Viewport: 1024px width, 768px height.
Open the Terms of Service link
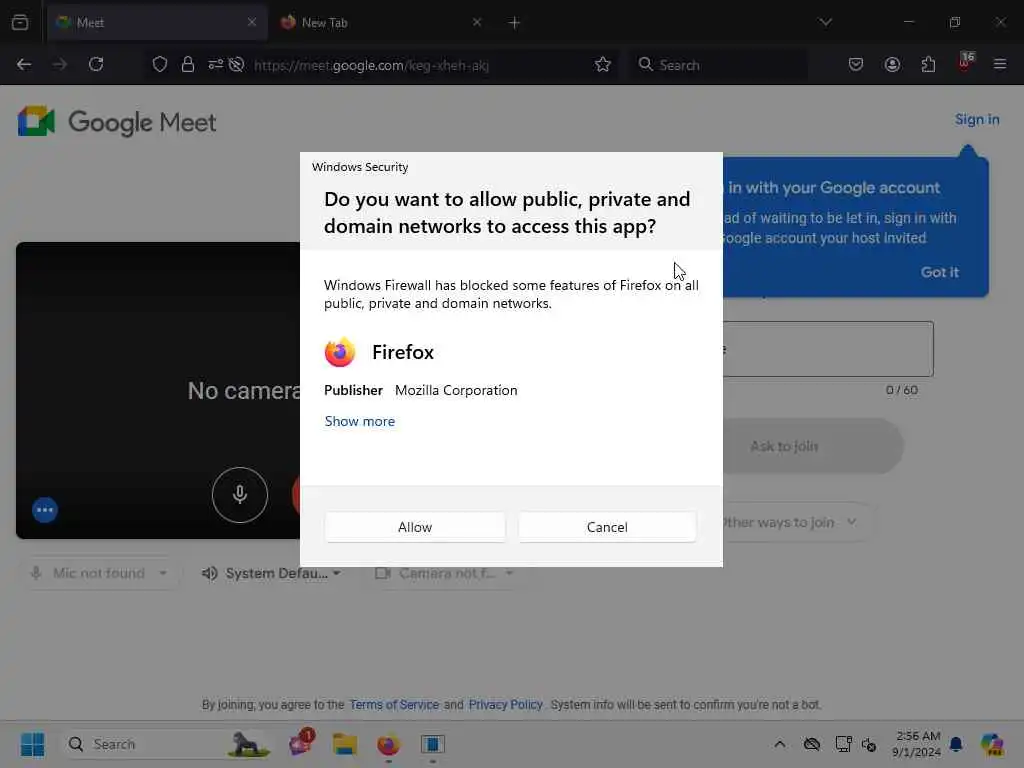(x=394, y=705)
